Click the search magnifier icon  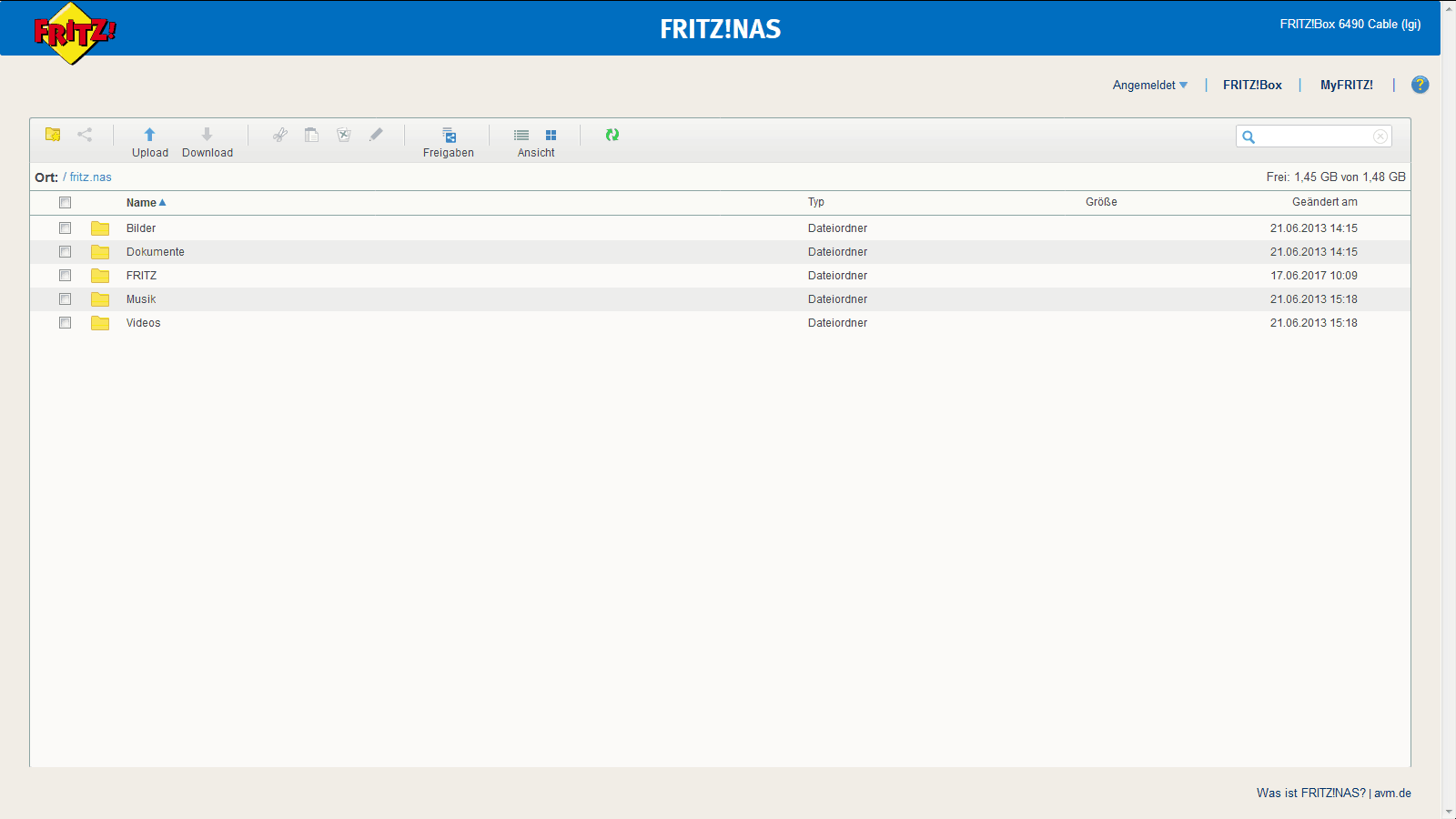(x=1249, y=136)
